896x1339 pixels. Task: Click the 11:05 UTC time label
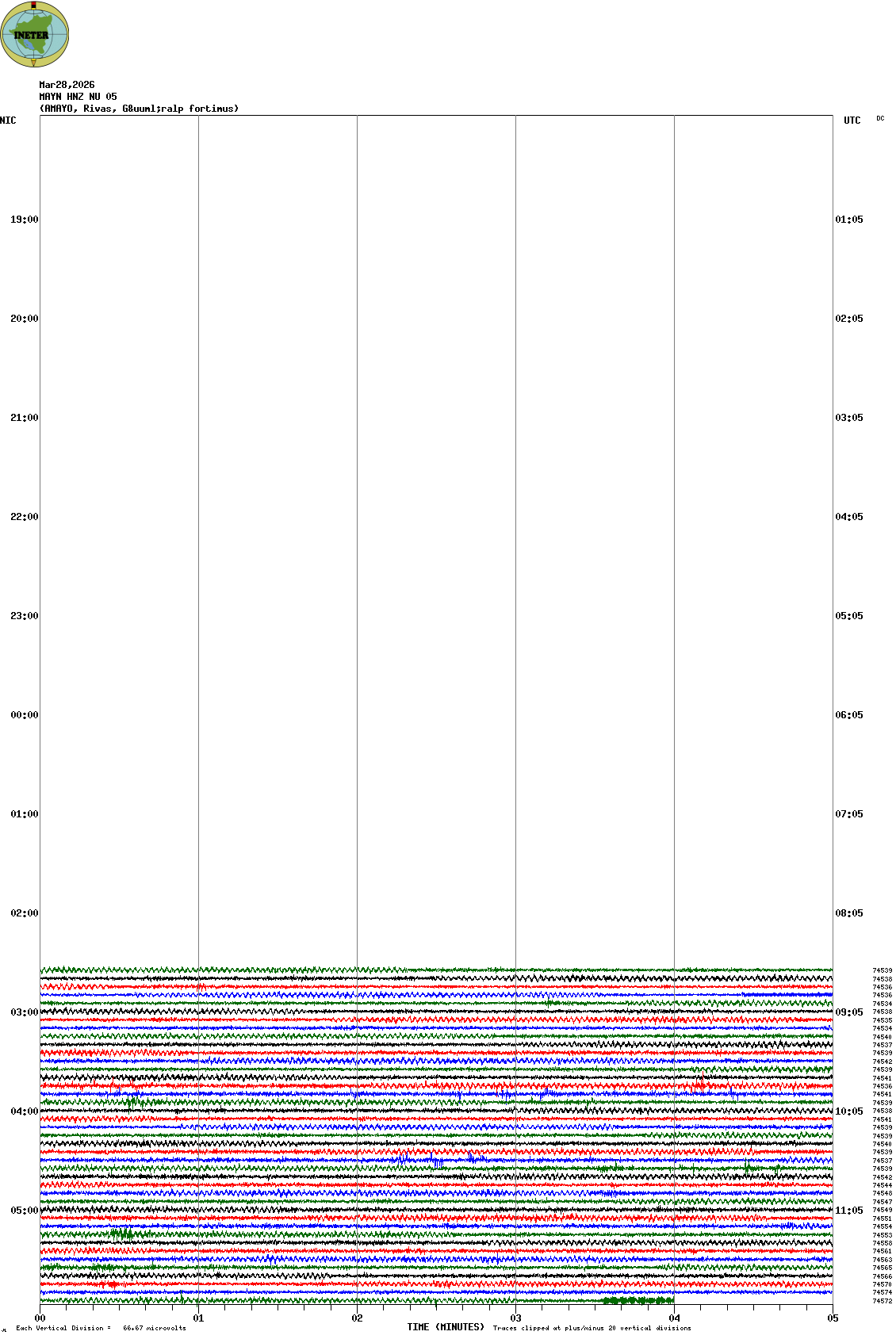pyautogui.click(x=849, y=1211)
